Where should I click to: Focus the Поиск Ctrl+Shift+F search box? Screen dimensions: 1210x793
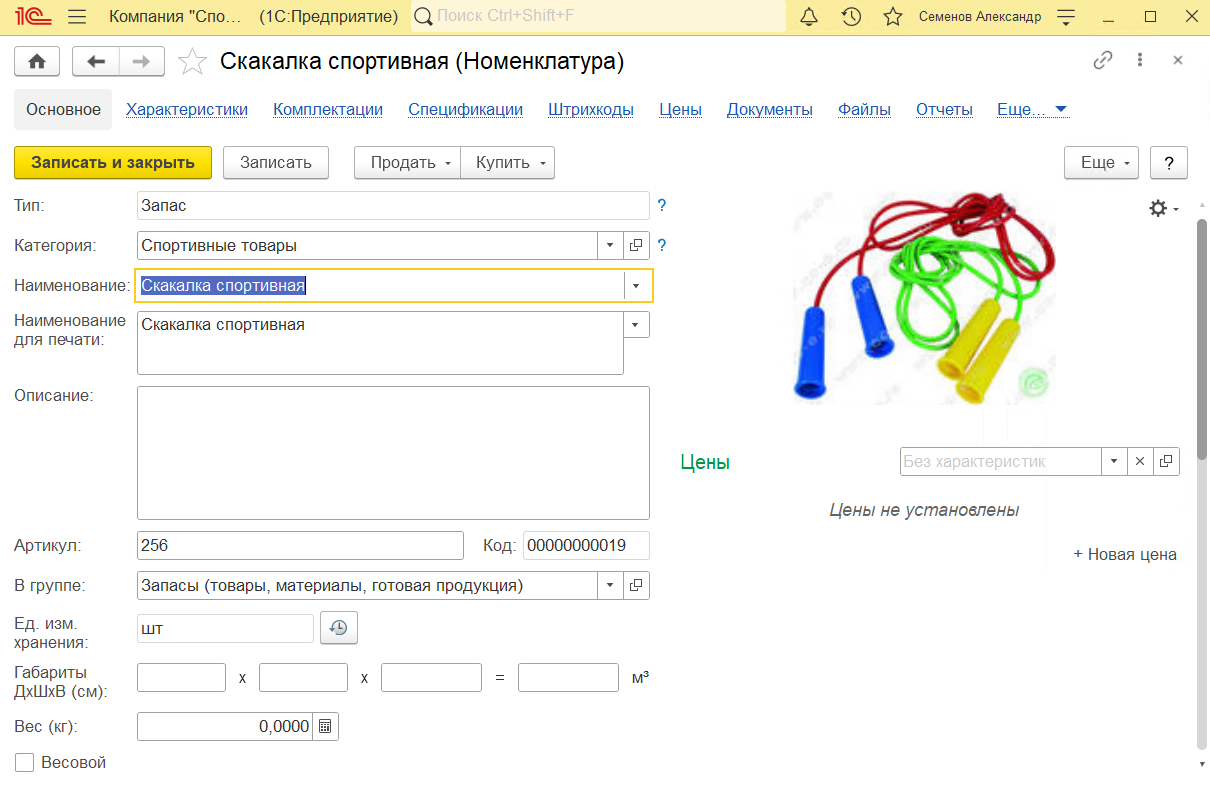[598, 17]
